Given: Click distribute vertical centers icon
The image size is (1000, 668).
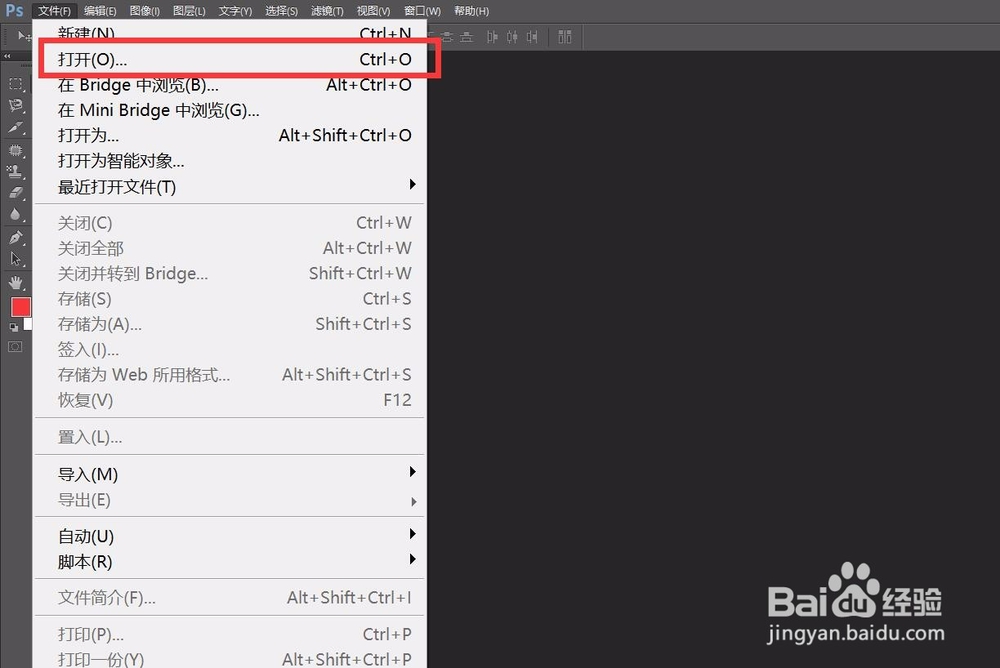Looking at the screenshot, I should point(447,37).
